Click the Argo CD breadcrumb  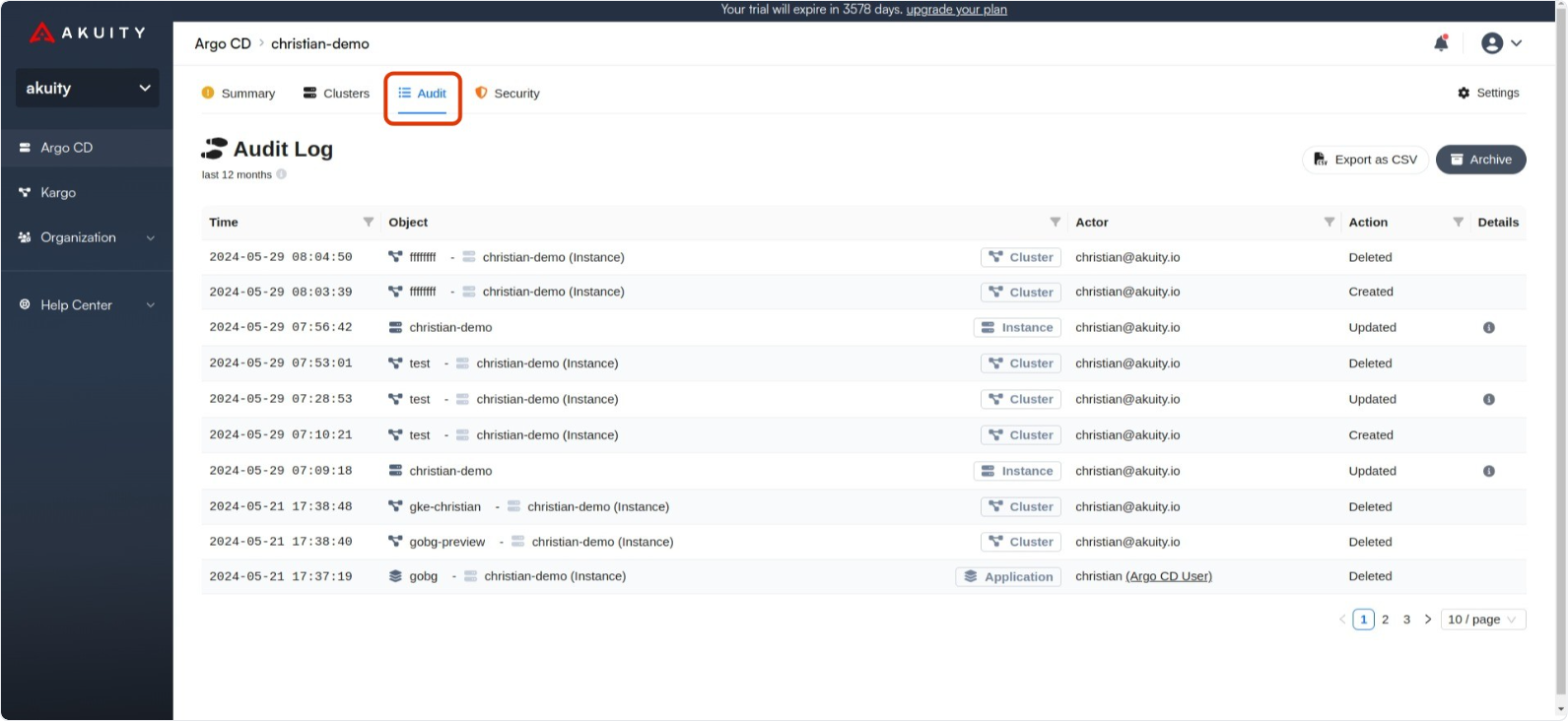click(223, 44)
